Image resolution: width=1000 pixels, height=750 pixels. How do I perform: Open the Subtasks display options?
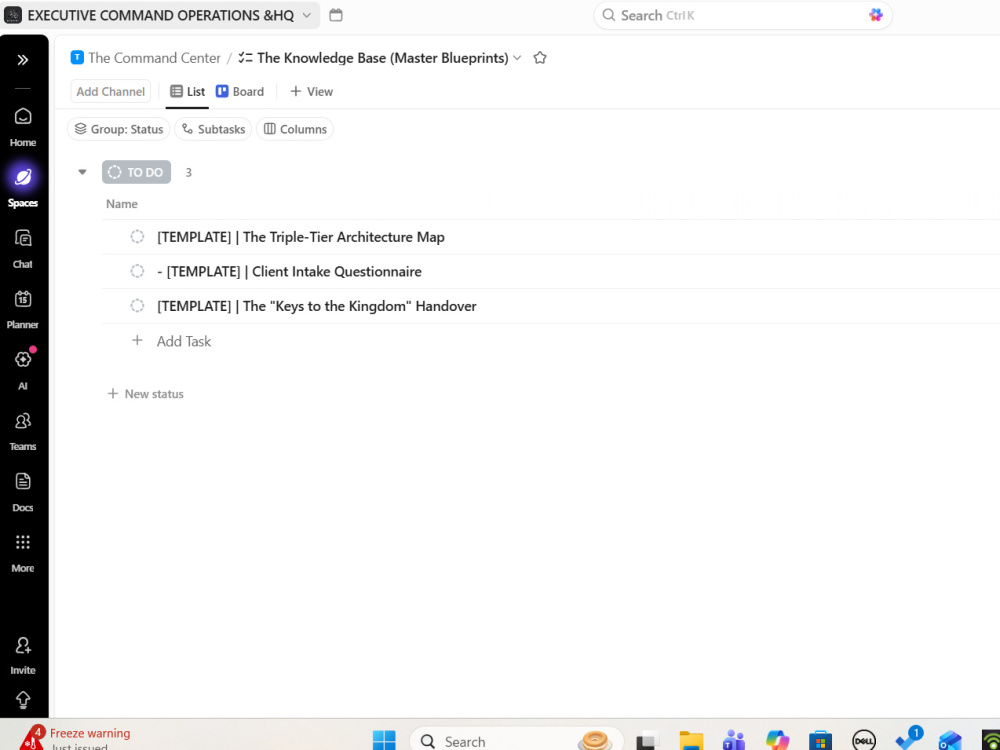pos(213,129)
